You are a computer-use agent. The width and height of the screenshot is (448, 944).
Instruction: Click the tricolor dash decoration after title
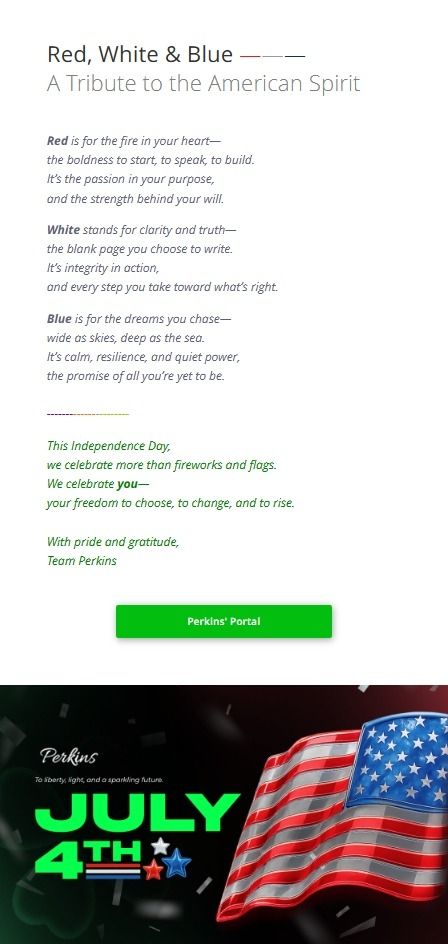coord(273,56)
